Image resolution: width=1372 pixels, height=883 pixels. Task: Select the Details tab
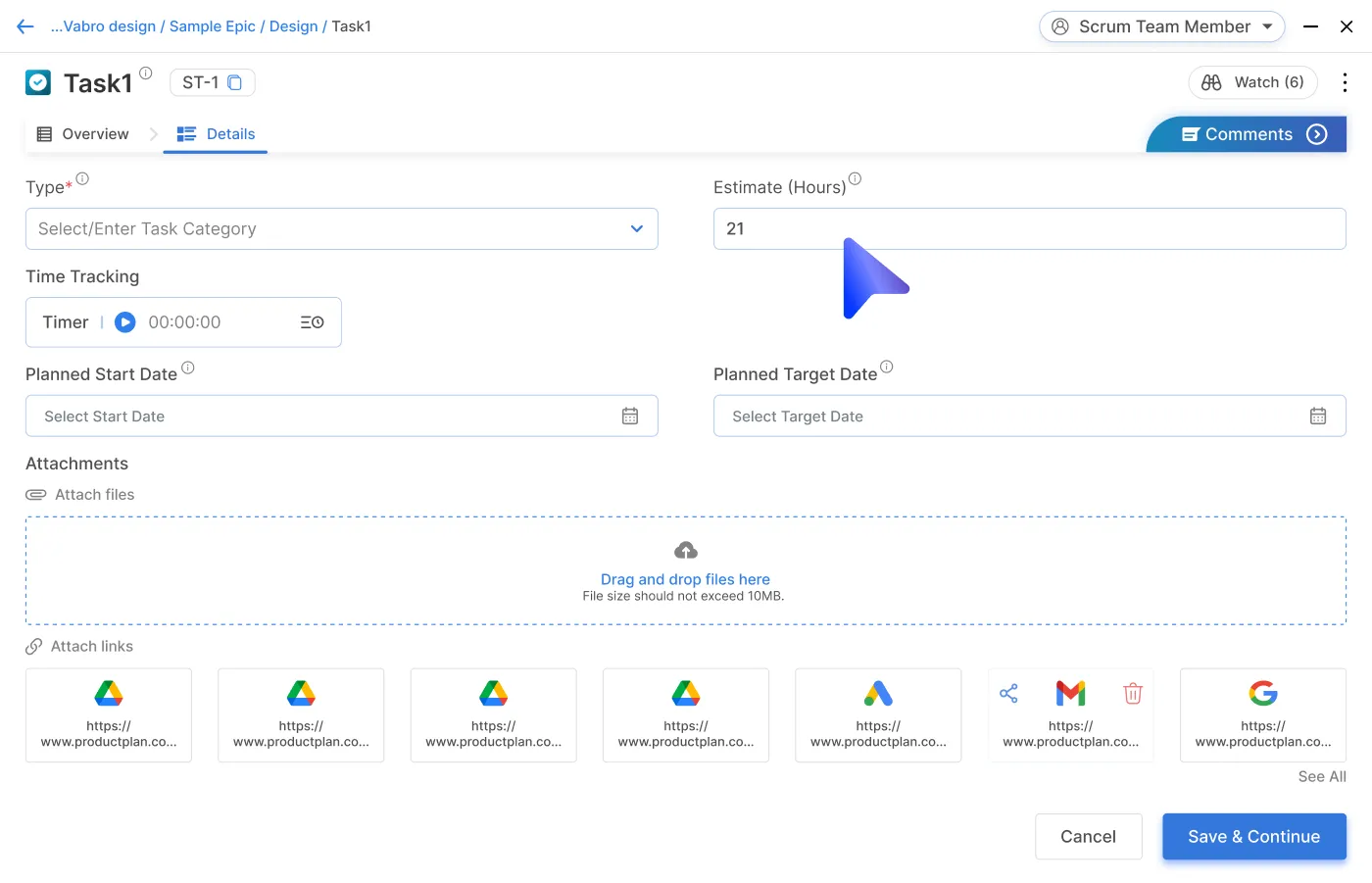pyautogui.click(x=217, y=134)
